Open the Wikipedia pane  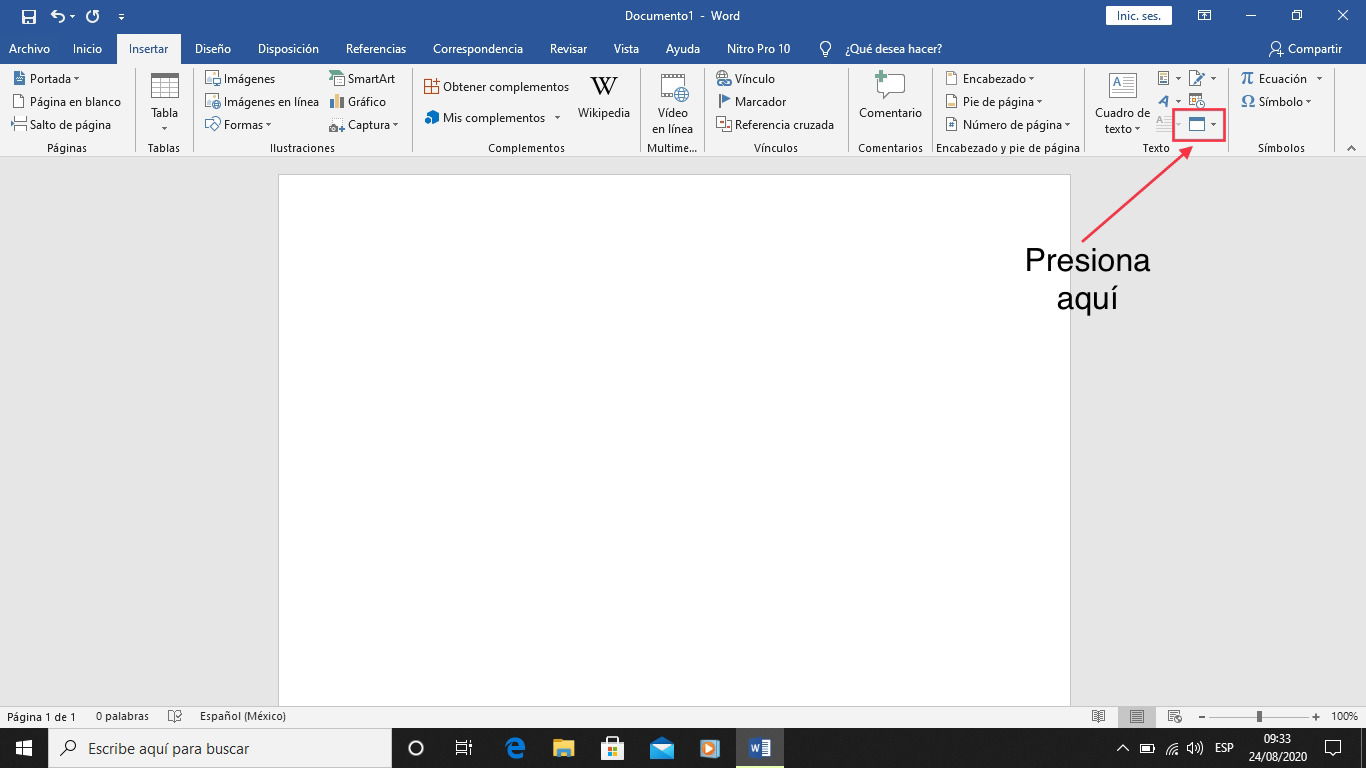point(603,100)
